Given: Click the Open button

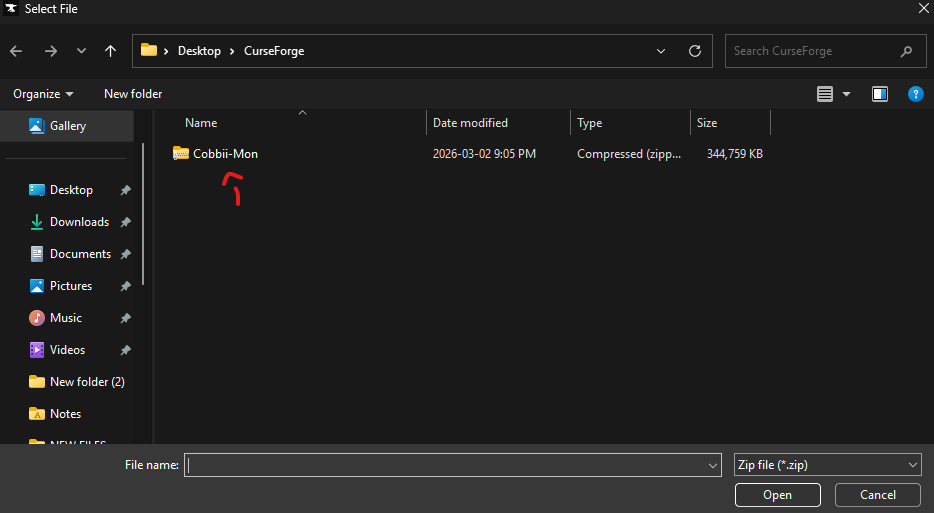Looking at the screenshot, I should coord(777,495).
